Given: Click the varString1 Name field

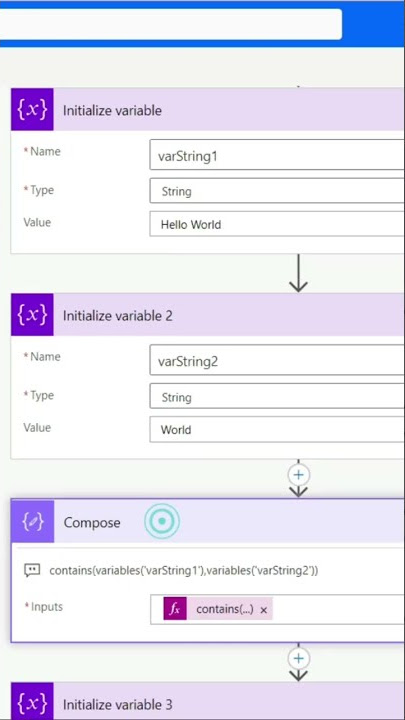Looking at the screenshot, I should [x=277, y=157].
